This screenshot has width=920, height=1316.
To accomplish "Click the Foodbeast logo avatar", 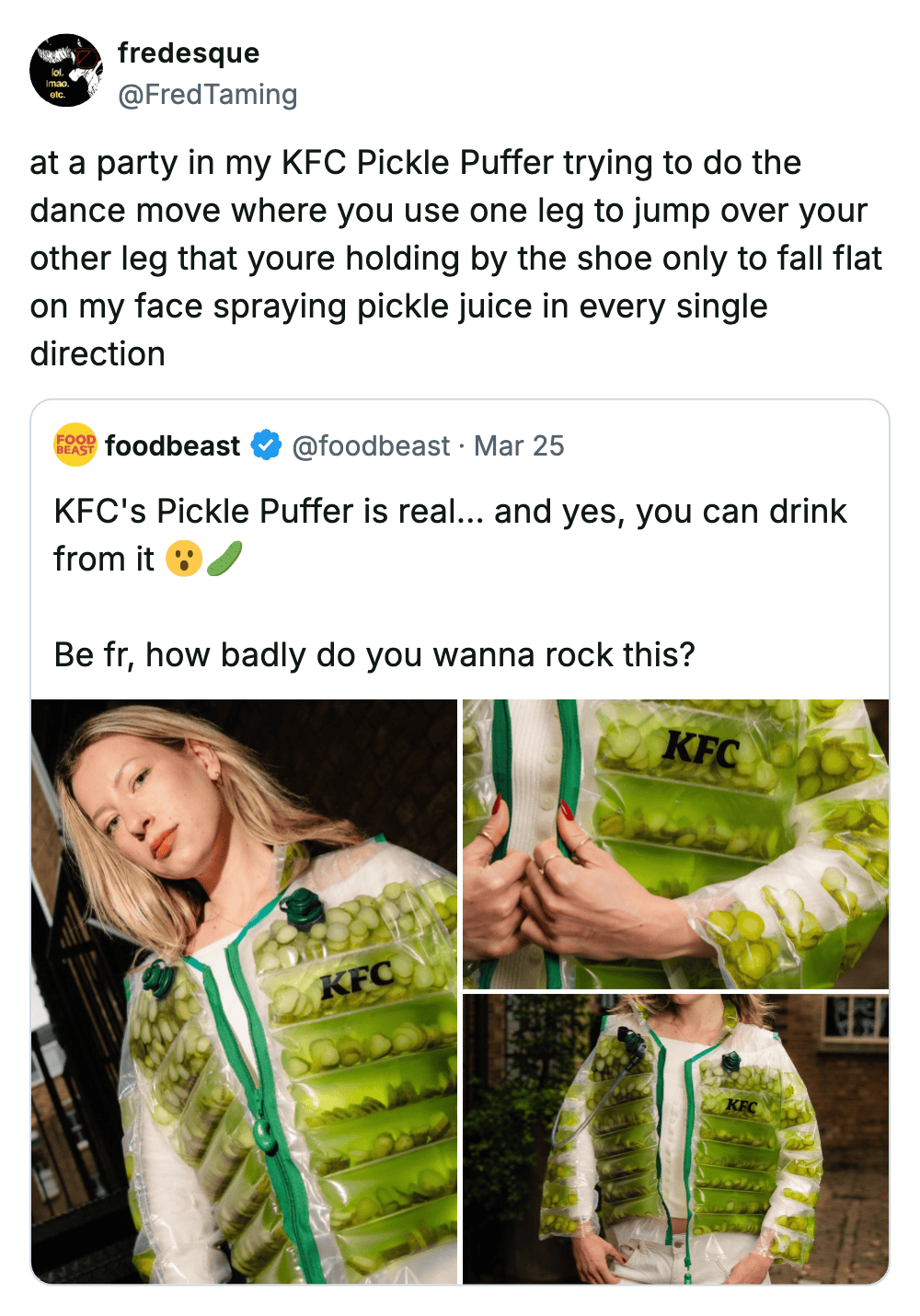I will pyautogui.click(x=75, y=445).
